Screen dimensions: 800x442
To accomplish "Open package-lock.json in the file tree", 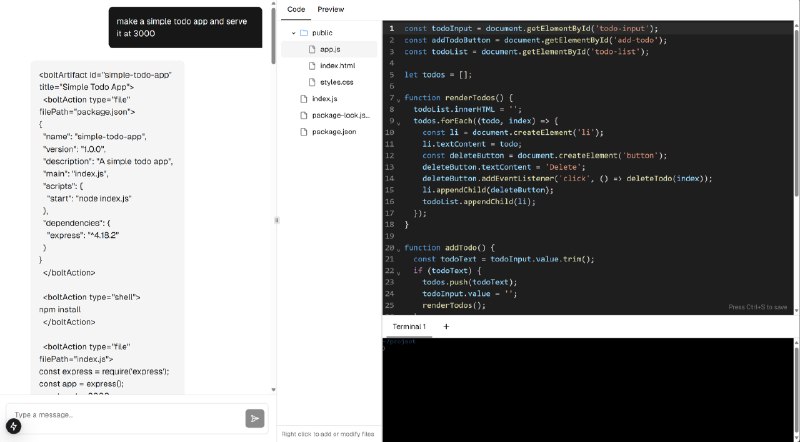I will pyautogui.click(x=340, y=115).
